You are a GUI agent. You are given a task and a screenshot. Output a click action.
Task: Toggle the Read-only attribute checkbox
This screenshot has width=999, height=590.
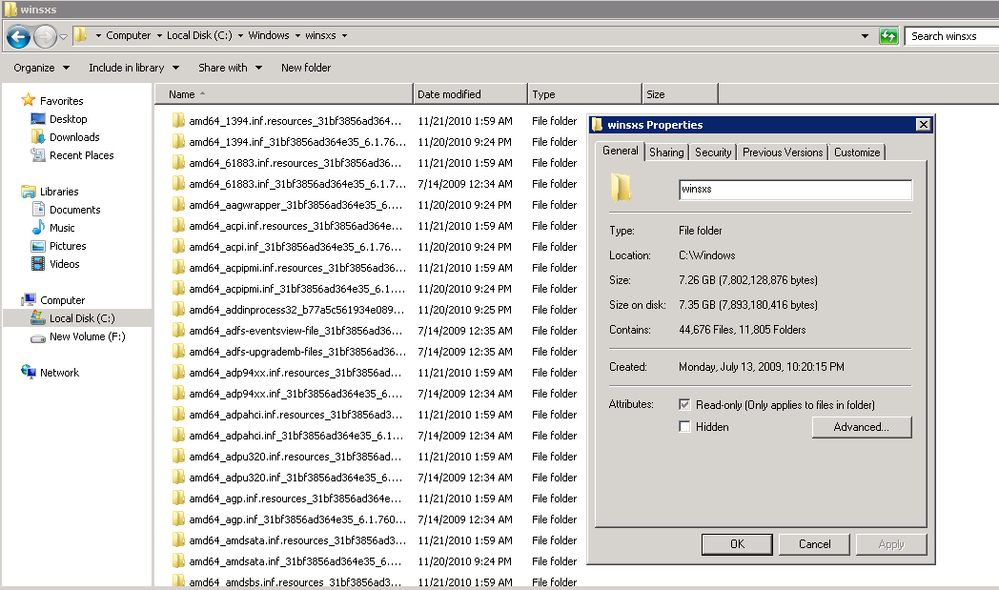click(x=684, y=405)
